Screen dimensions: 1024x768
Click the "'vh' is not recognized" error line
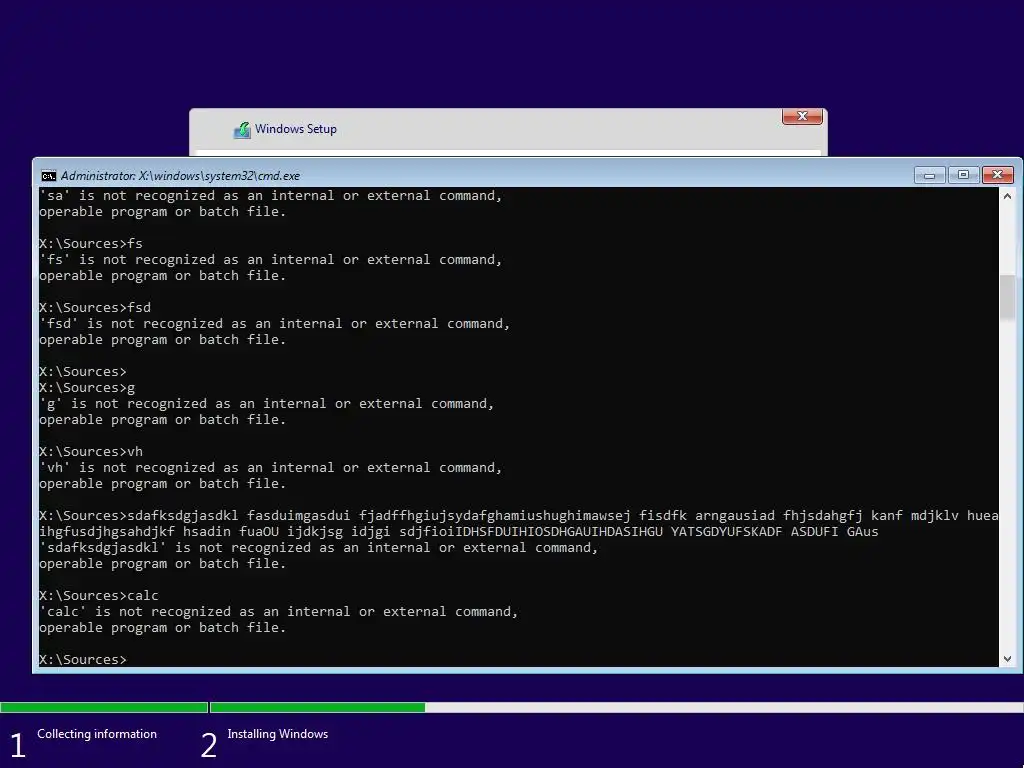pos(271,468)
